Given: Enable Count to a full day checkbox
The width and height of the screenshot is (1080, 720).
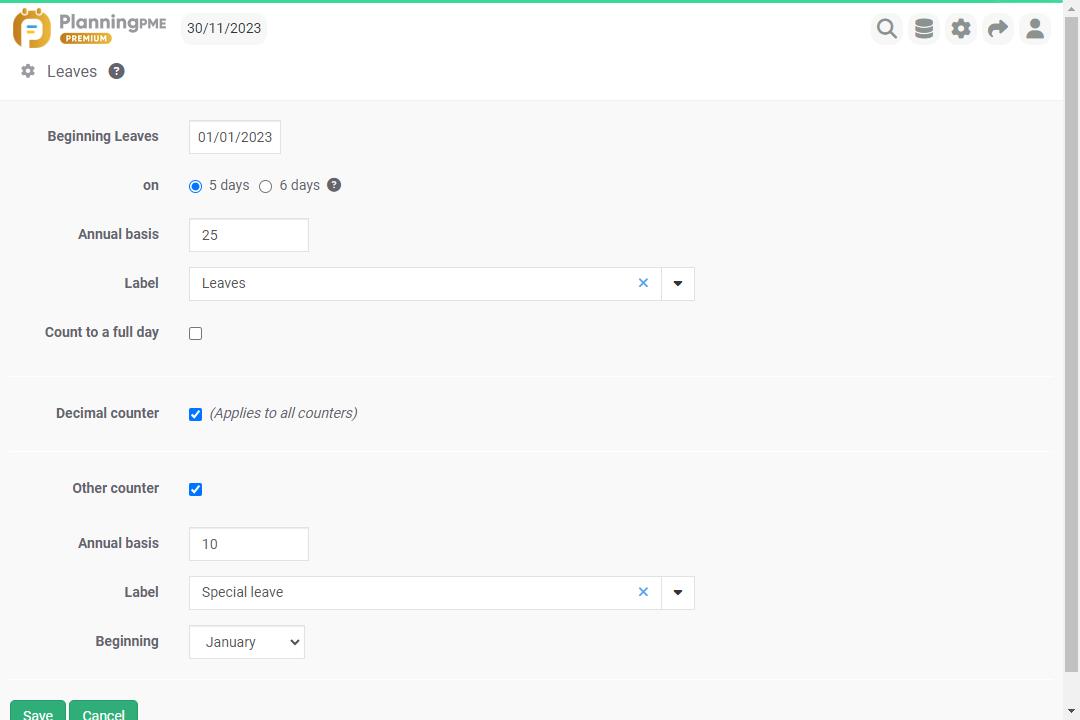Looking at the screenshot, I should [x=196, y=333].
